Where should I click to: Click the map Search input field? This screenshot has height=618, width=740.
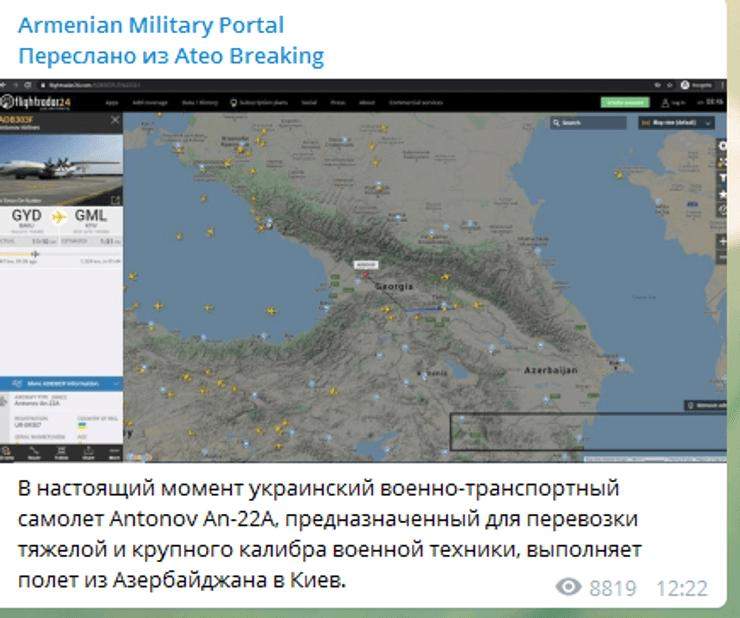[x=590, y=122]
